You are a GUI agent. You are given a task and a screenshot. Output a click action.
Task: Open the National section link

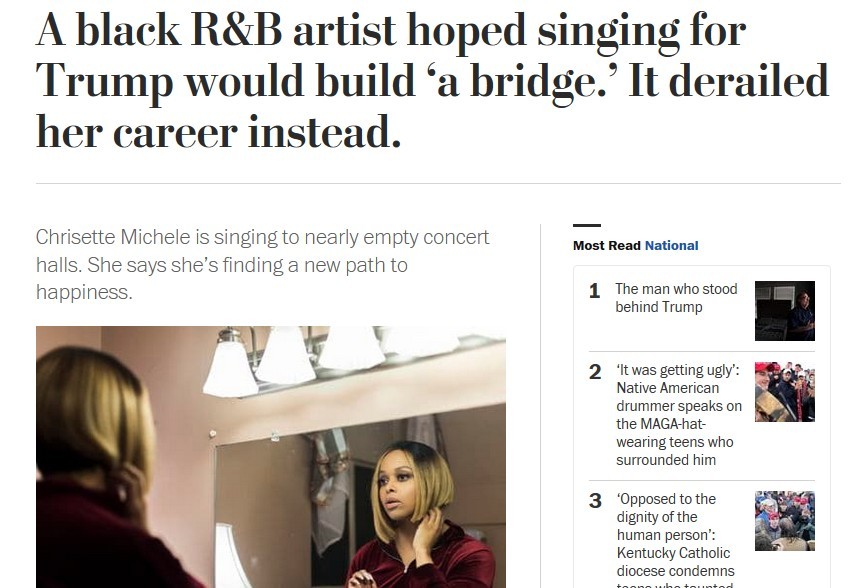point(671,246)
